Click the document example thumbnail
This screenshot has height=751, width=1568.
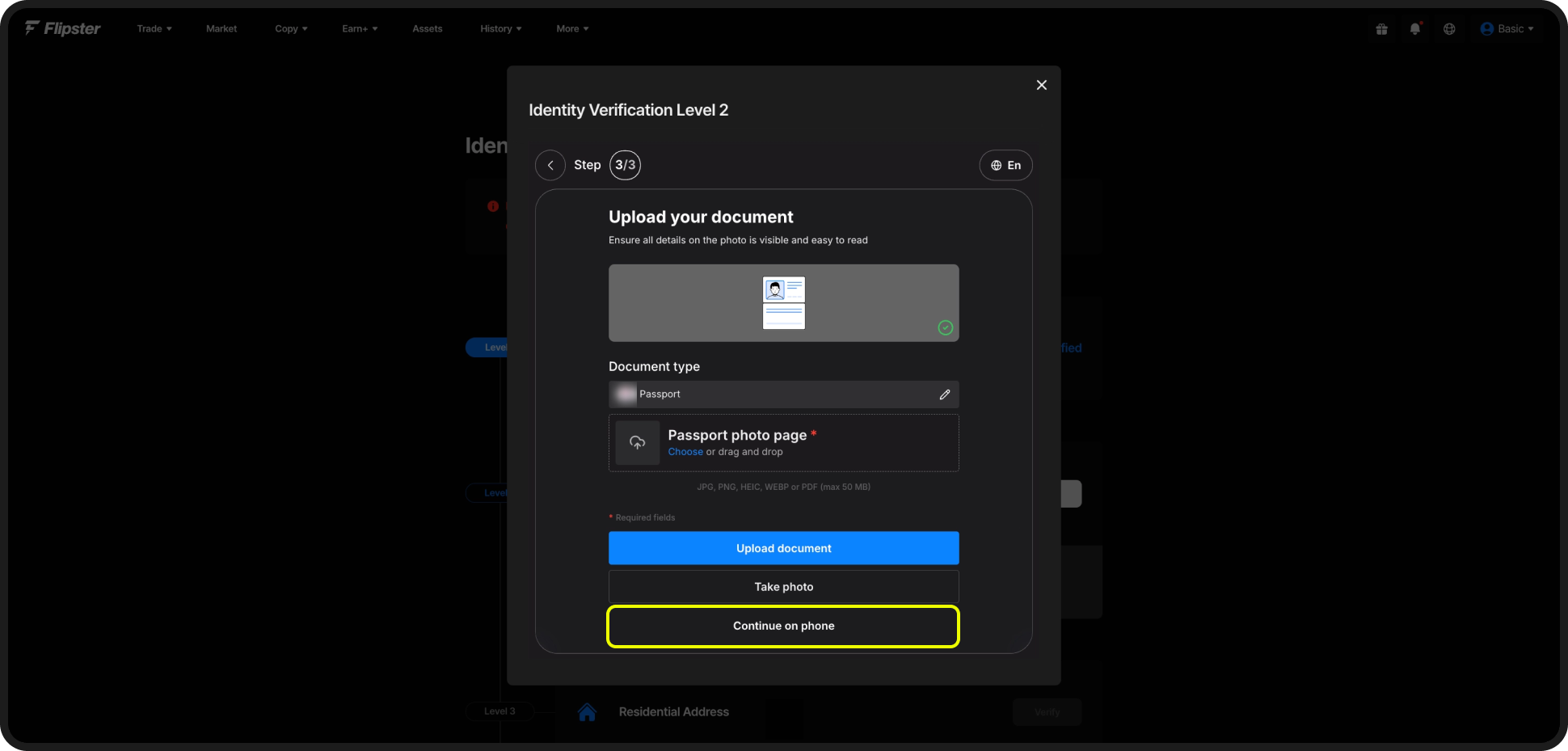pyautogui.click(x=784, y=303)
